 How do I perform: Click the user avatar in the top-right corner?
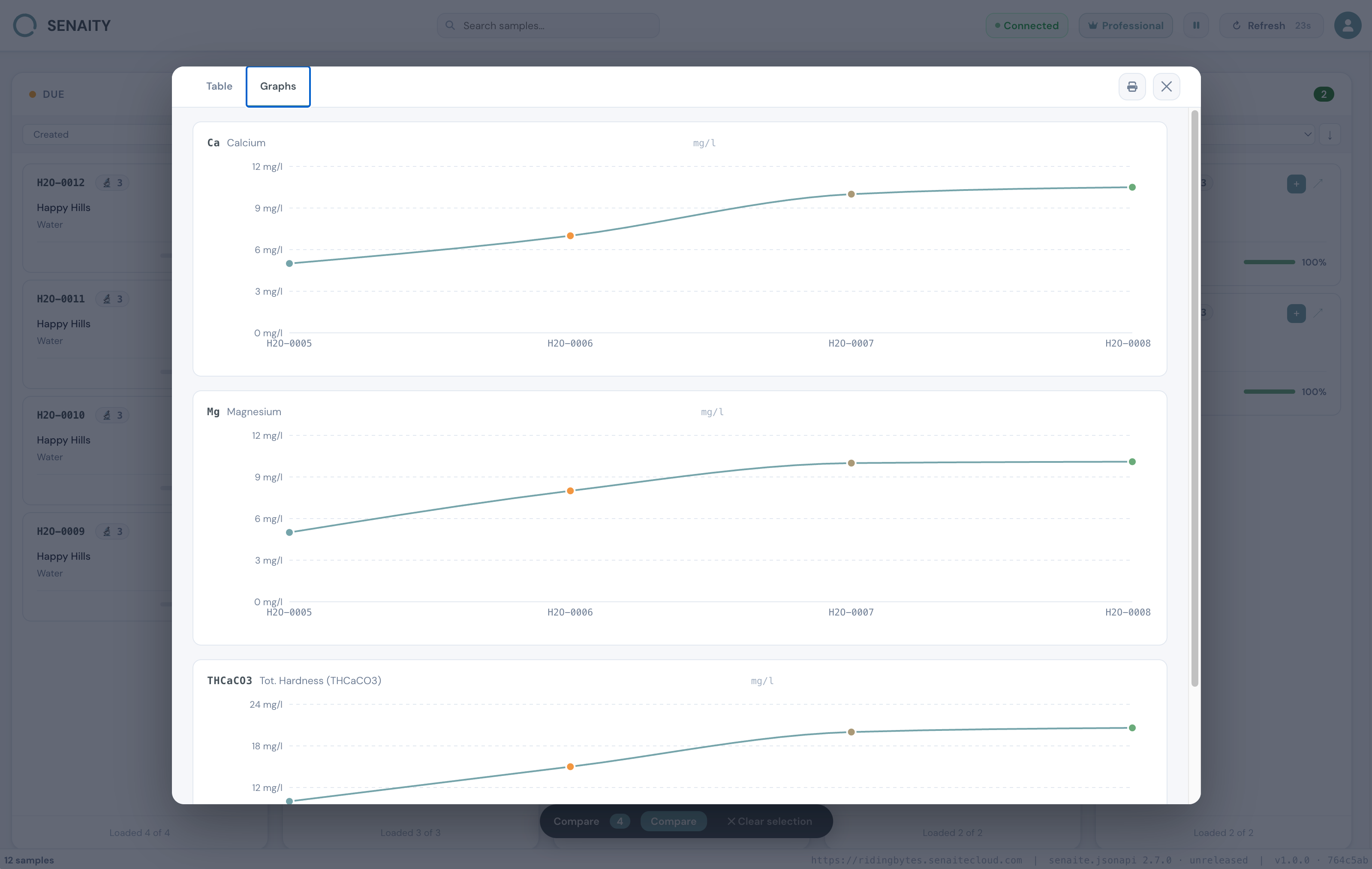(1348, 25)
